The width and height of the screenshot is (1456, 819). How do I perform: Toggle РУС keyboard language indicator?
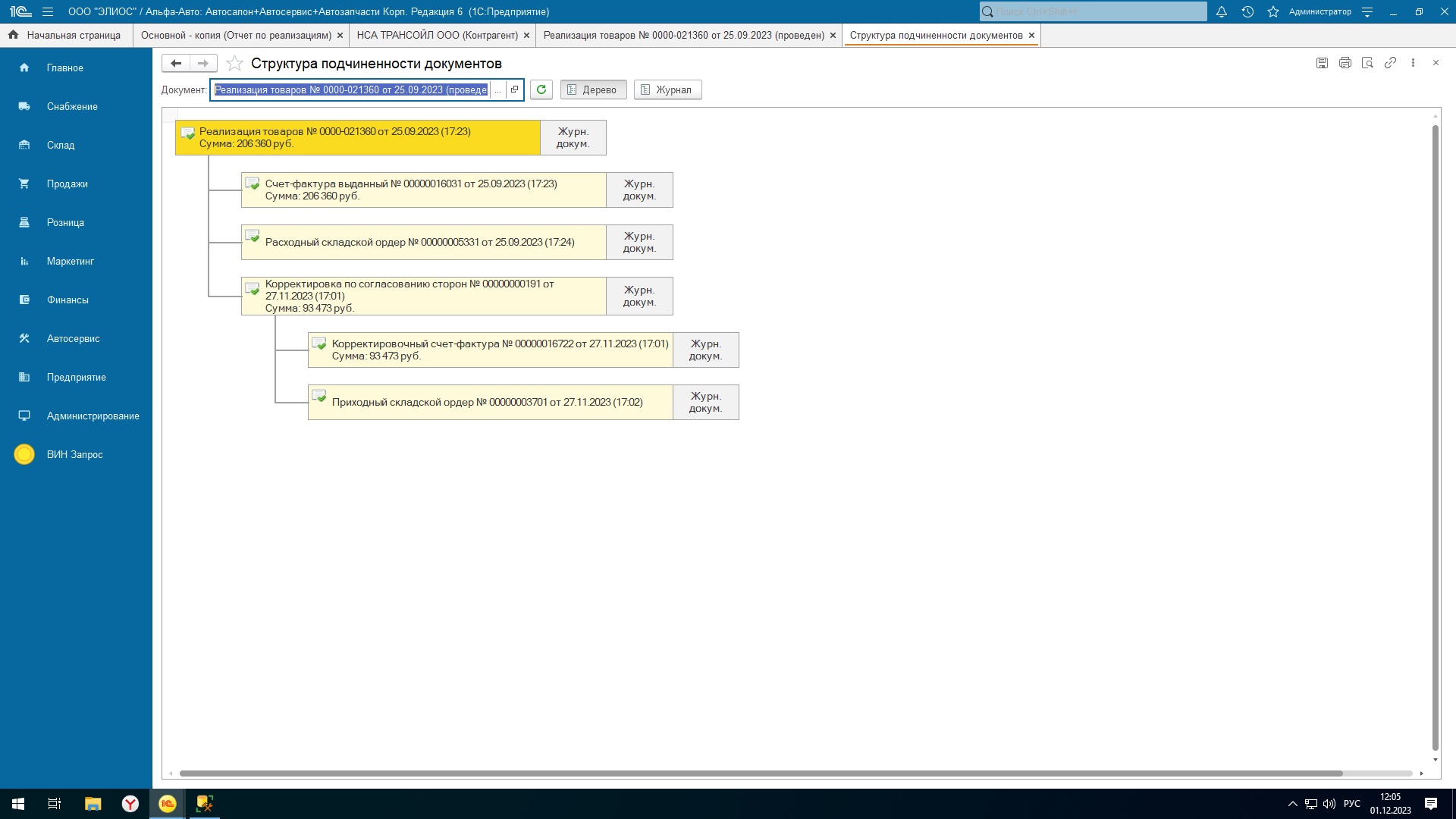click(x=1351, y=804)
